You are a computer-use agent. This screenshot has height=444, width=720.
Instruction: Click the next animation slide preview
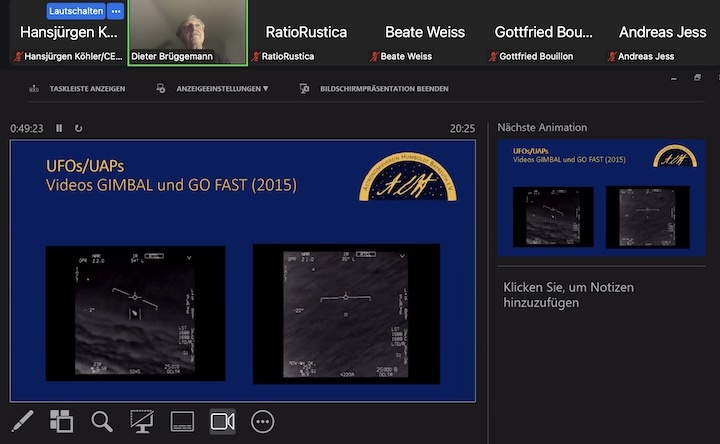click(601, 198)
